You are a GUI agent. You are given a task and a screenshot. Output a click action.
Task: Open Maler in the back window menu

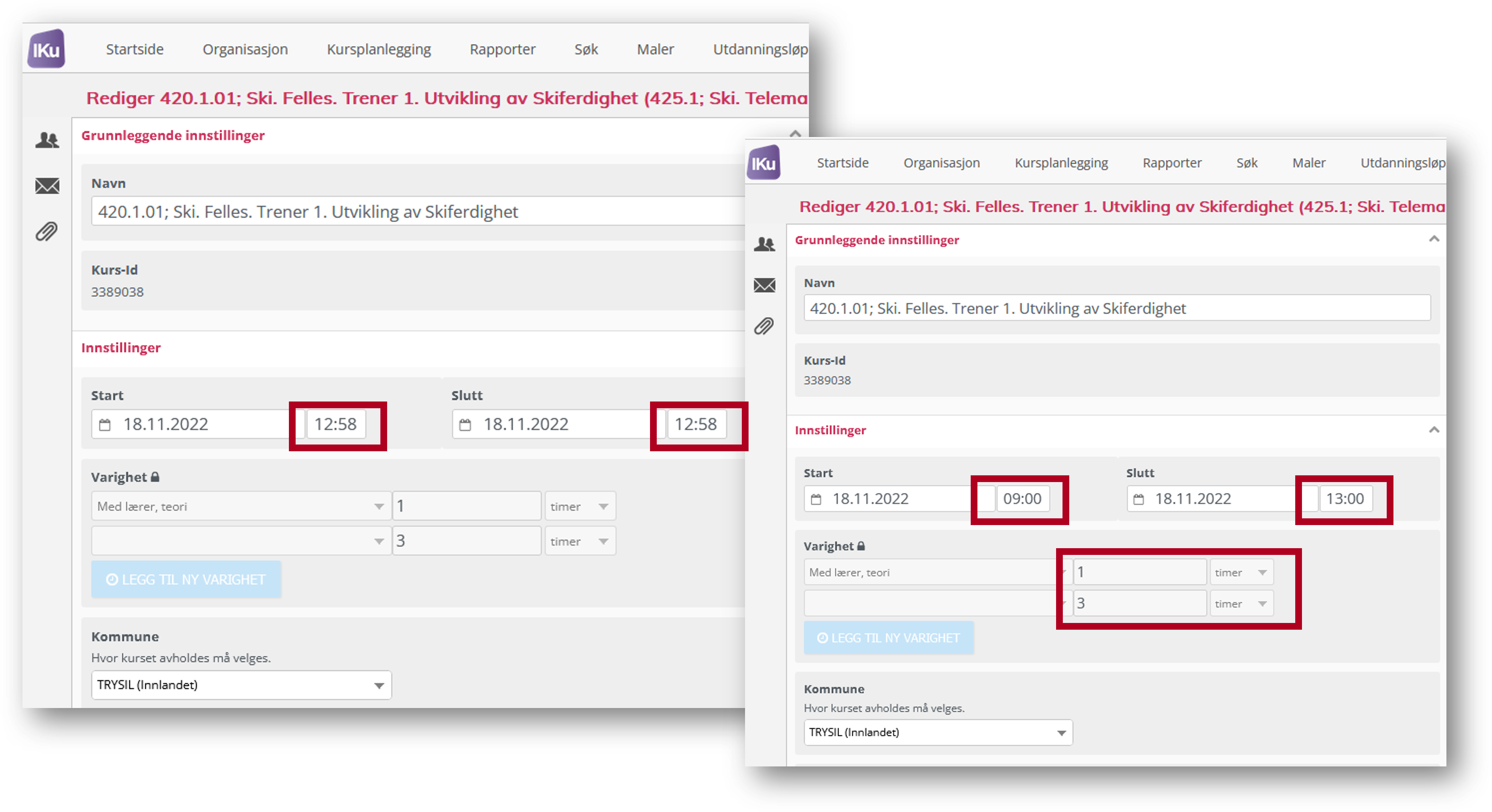656,49
